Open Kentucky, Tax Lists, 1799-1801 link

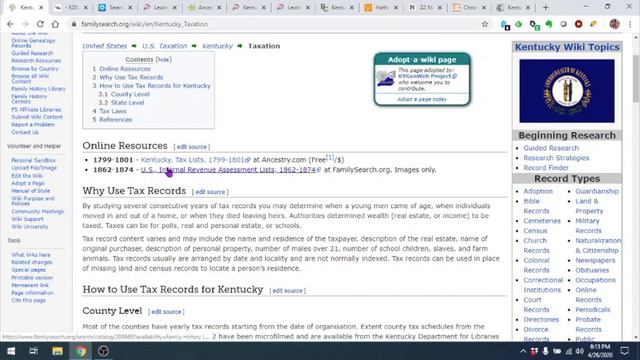pyautogui.click(x=192, y=160)
